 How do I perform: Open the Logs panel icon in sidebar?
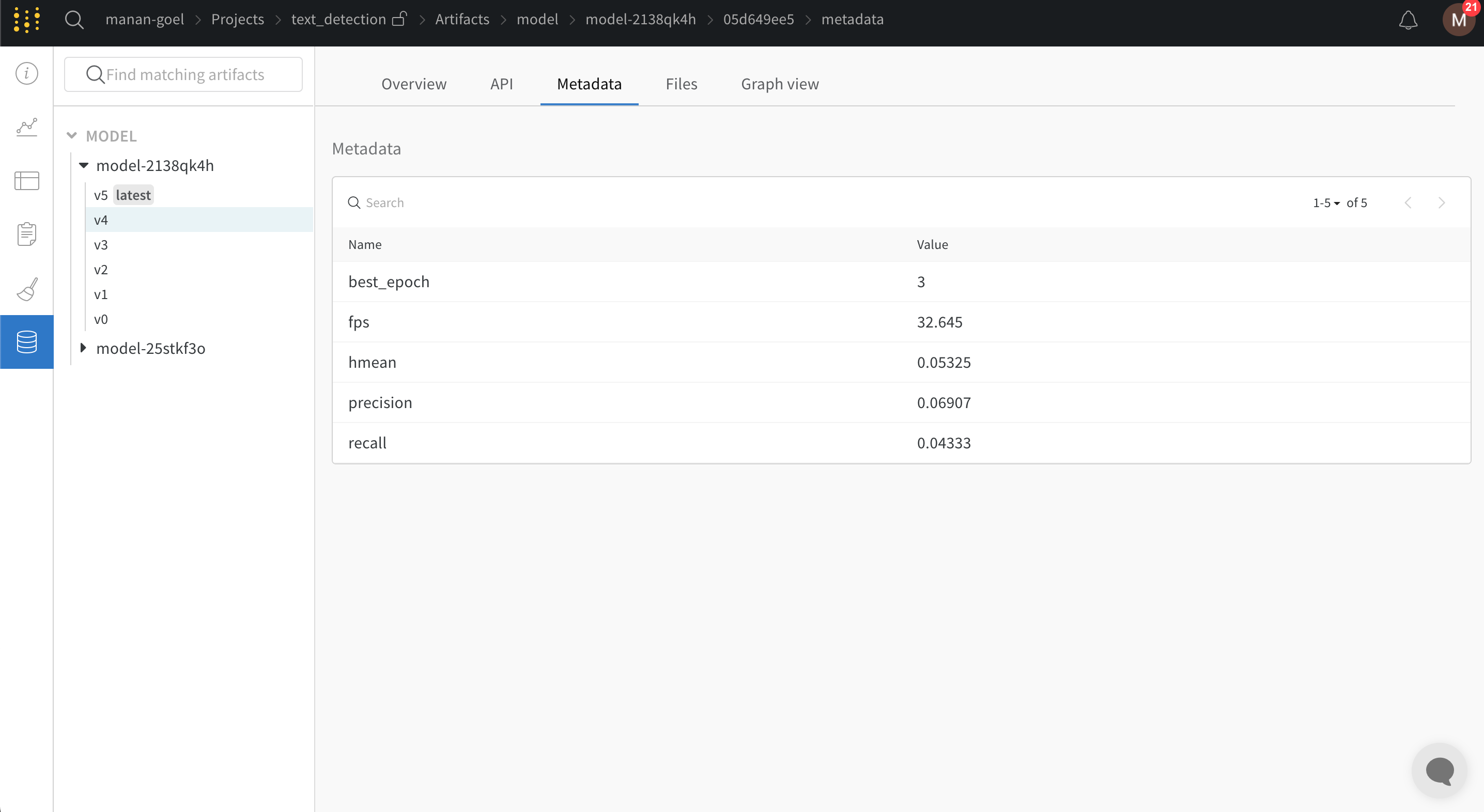(x=26, y=234)
